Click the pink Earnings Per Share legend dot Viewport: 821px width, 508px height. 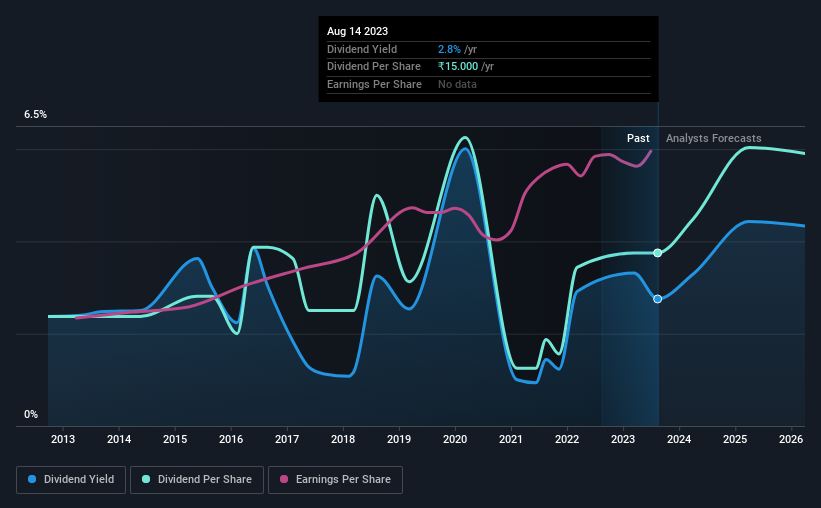tap(284, 479)
